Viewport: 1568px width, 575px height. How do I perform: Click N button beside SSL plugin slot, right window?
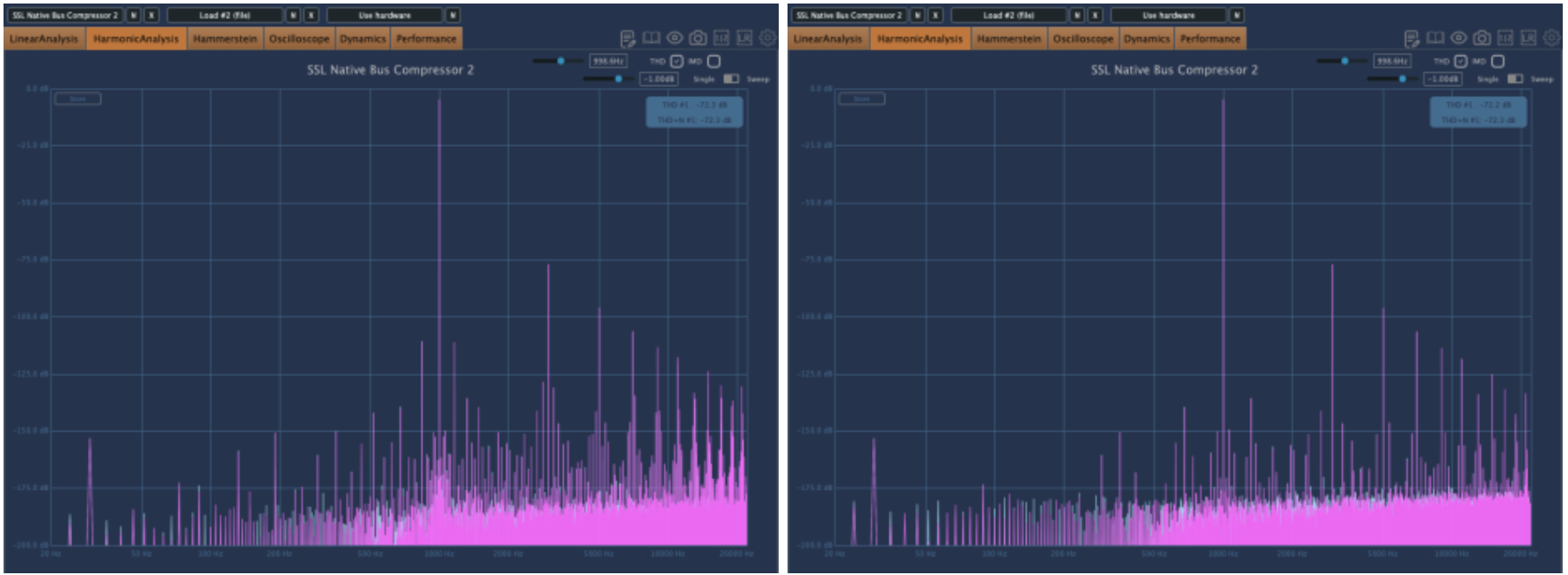pos(917,15)
